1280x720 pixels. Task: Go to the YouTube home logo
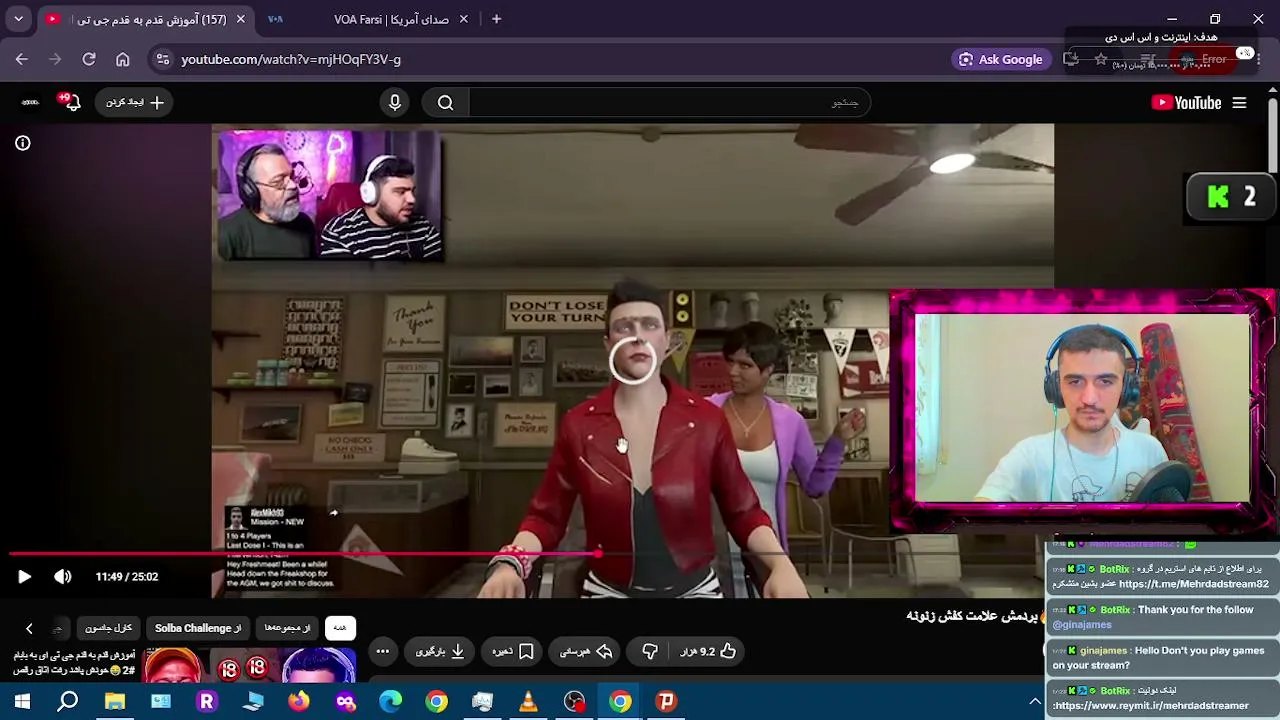pyautogui.click(x=1186, y=102)
